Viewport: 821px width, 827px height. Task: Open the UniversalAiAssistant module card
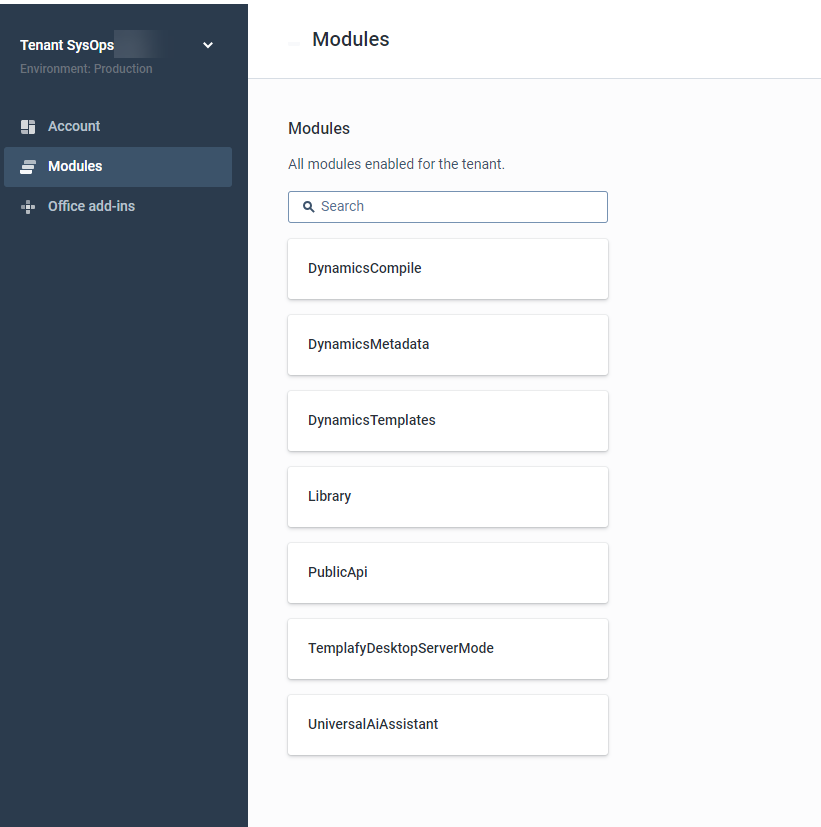[448, 725]
